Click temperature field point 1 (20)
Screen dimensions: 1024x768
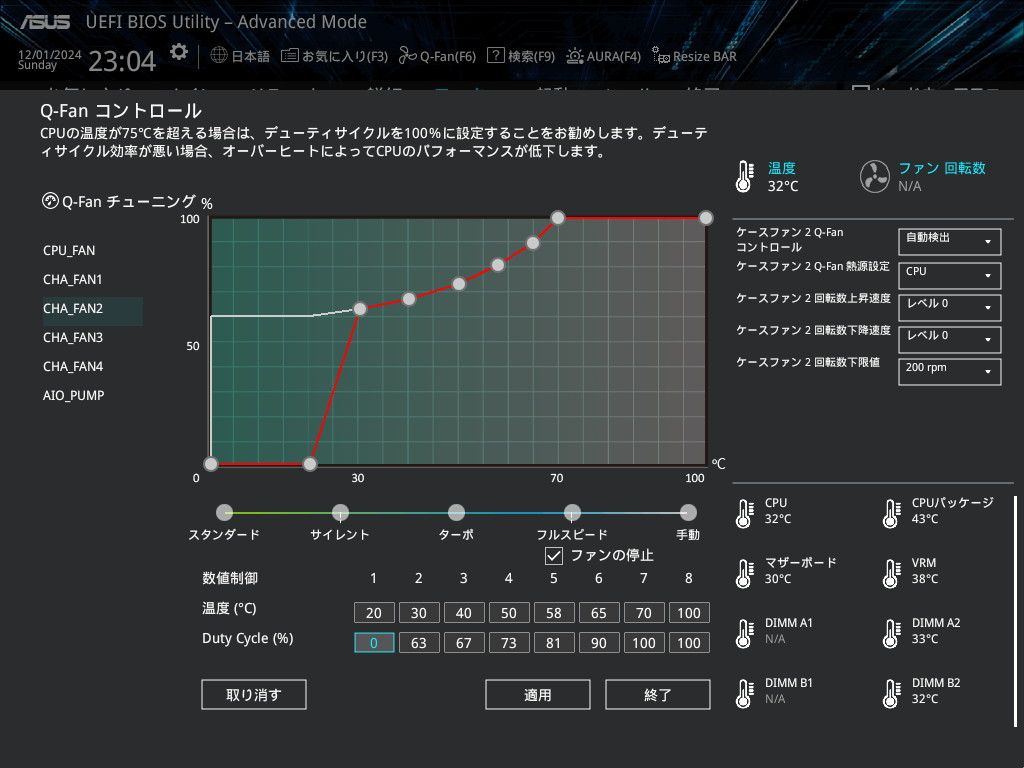[x=374, y=613]
